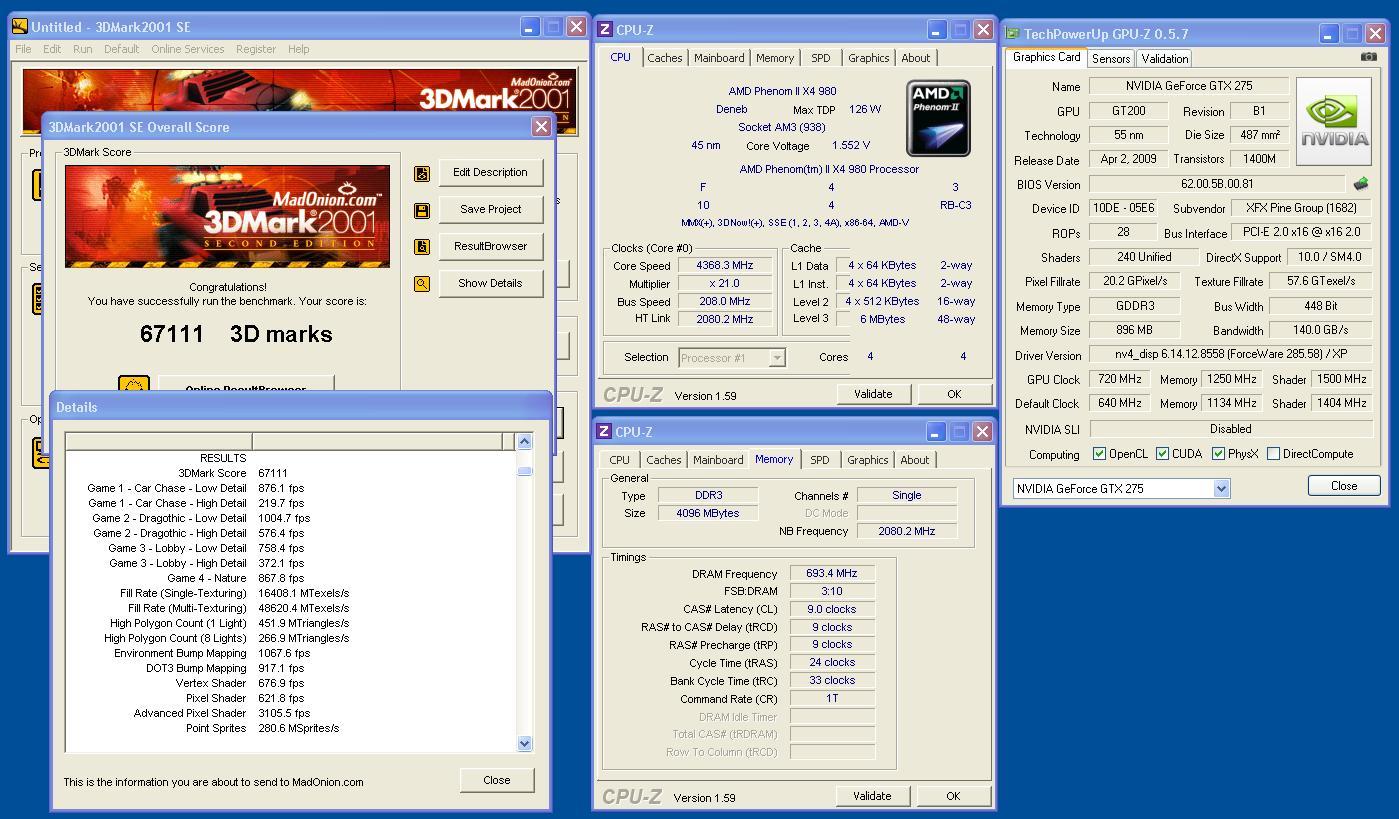
Task: Open the File menu in 3DMark2001
Action: (x=23, y=49)
